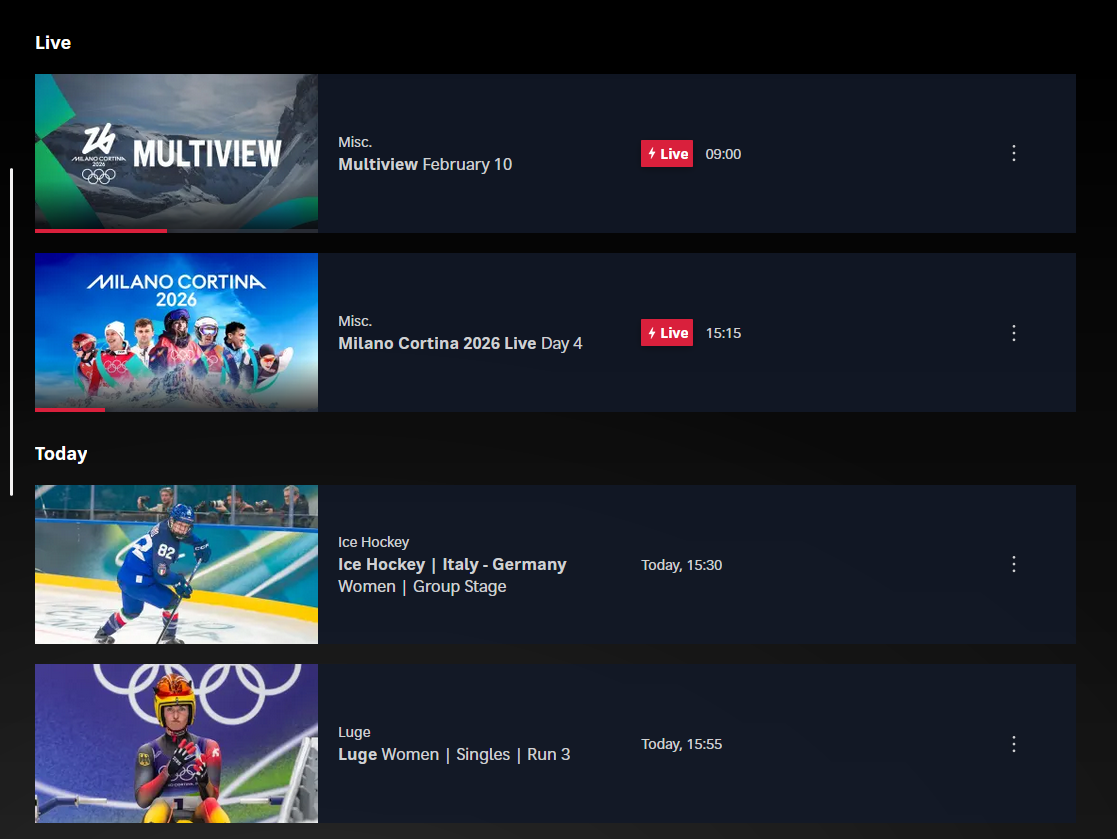
Task: Open more options for Luge Women Singles
Action: [1014, 744]
